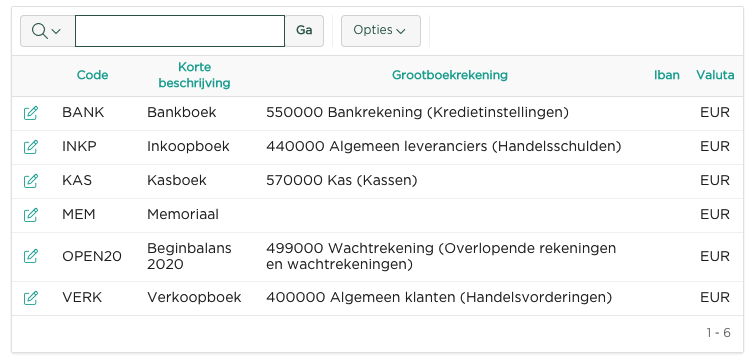This screenshot has height=362, width=753.
Task: Select the 440000 Algemeen leveranciers cell
Action: tap(444, 146)
